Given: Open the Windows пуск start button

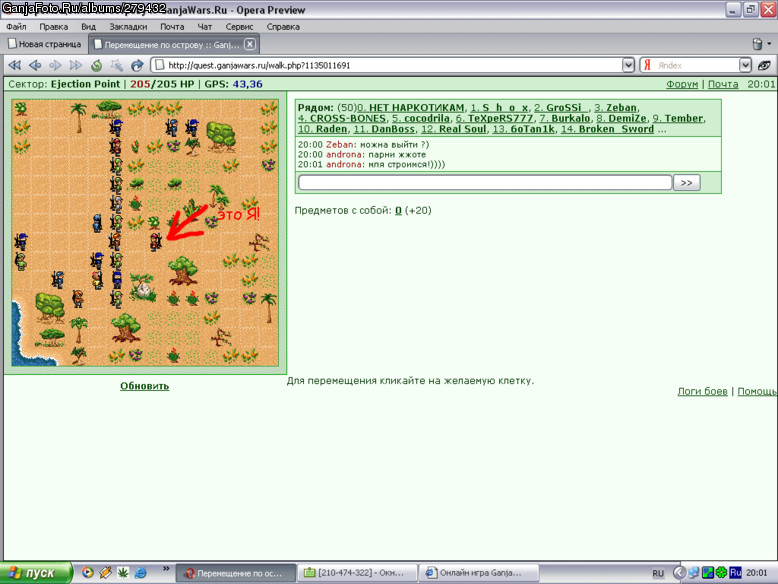Looking at the screenshot, I should click(36, 573).
